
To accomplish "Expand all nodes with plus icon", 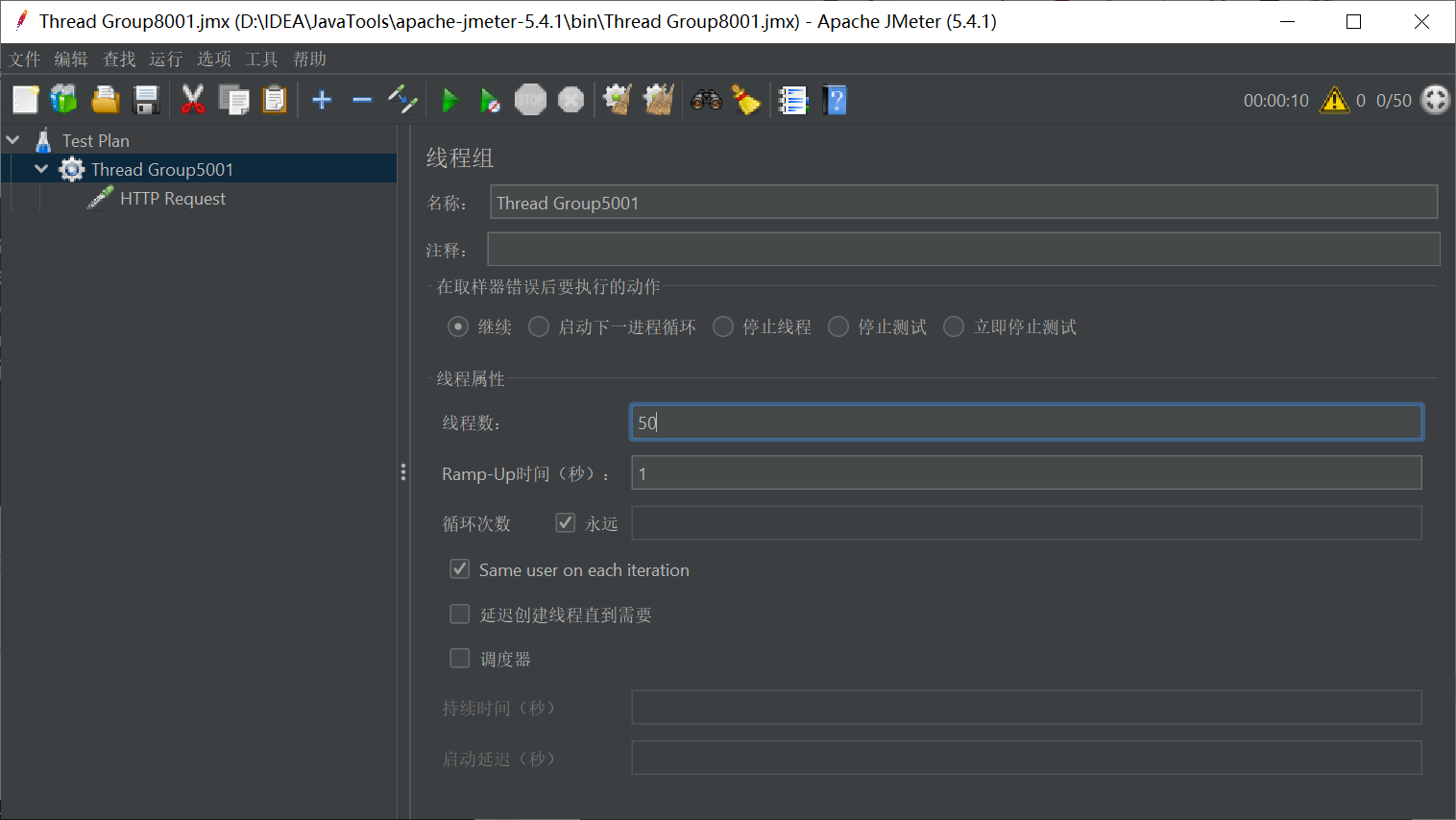I will 323,100.
